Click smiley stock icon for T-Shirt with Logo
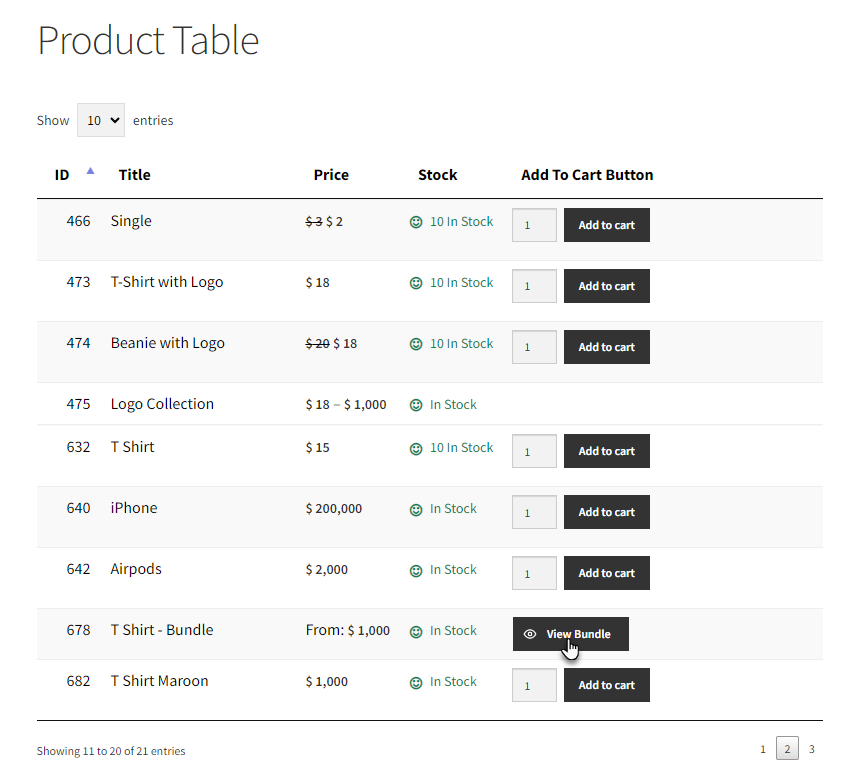 416,283
